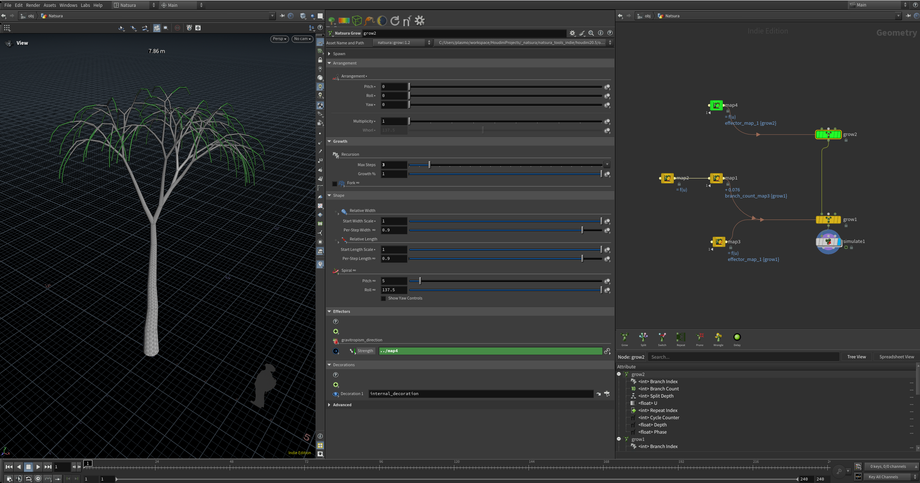Click the Prune node shelf icon
The width and height of the screenshot is (920, 483).
[x=700, y=338]
